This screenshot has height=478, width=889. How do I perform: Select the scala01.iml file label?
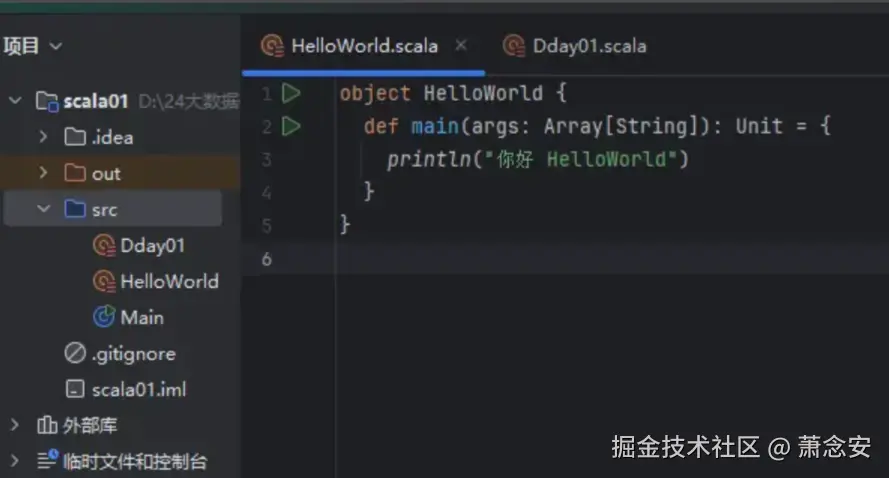139,390
